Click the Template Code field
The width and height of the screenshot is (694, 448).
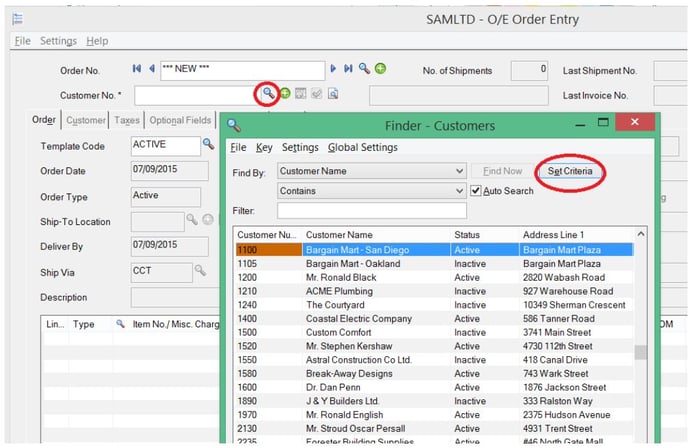(166, 146)
